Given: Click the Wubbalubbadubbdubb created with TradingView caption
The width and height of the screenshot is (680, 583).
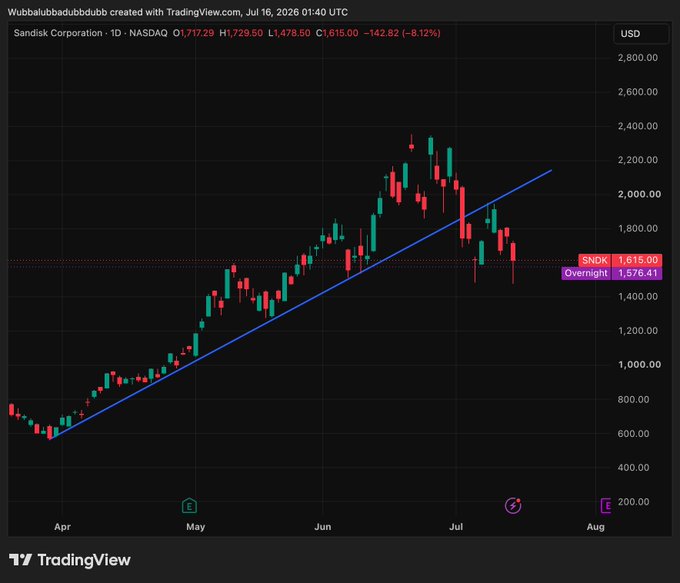Looking at the screenshot, I should click(178, 12).
